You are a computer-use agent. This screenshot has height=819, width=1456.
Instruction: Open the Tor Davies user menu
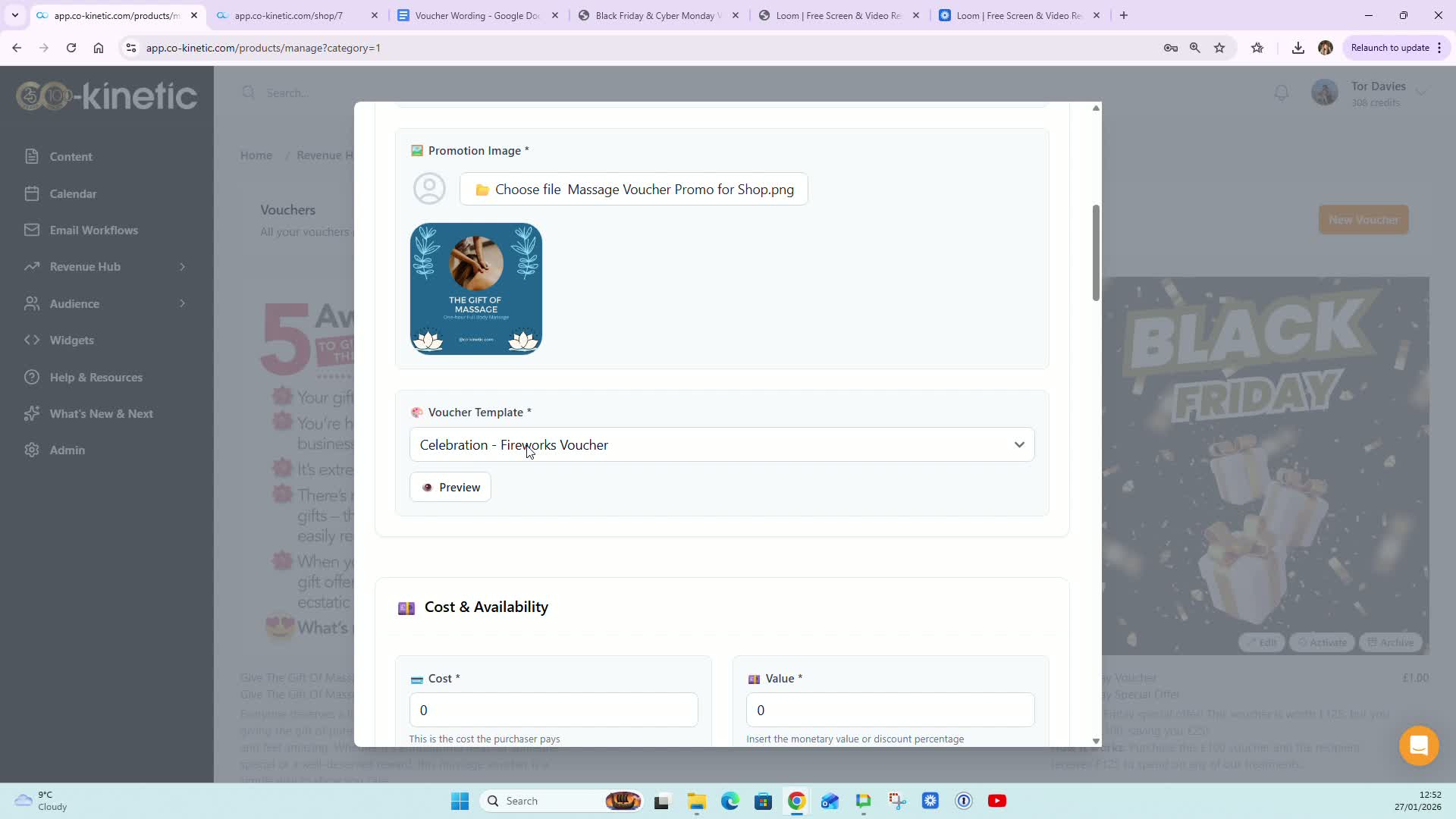pos(1370,93)
